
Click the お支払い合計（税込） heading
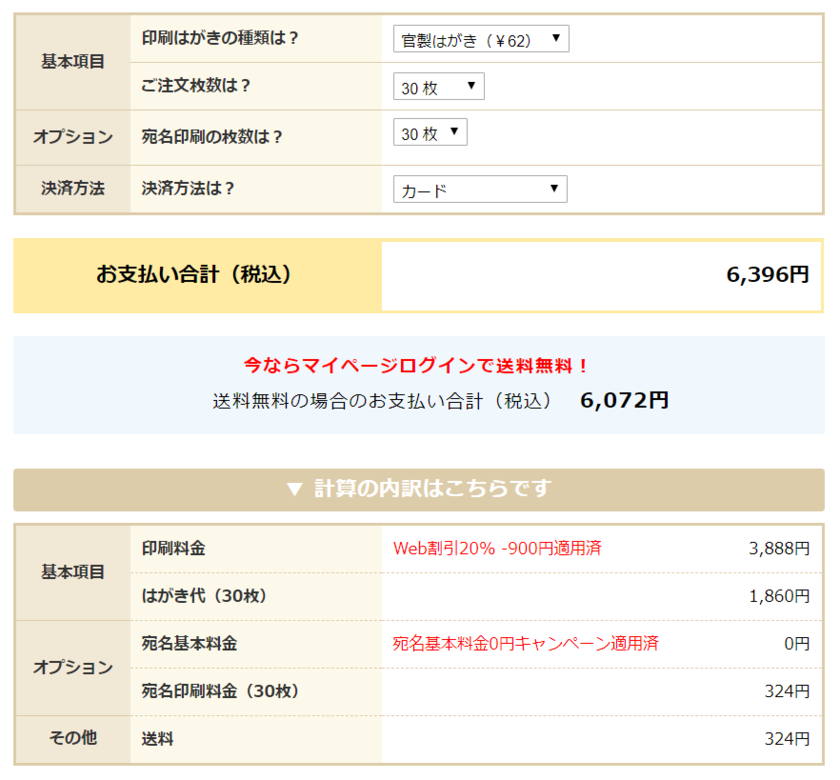click(194, 275)
